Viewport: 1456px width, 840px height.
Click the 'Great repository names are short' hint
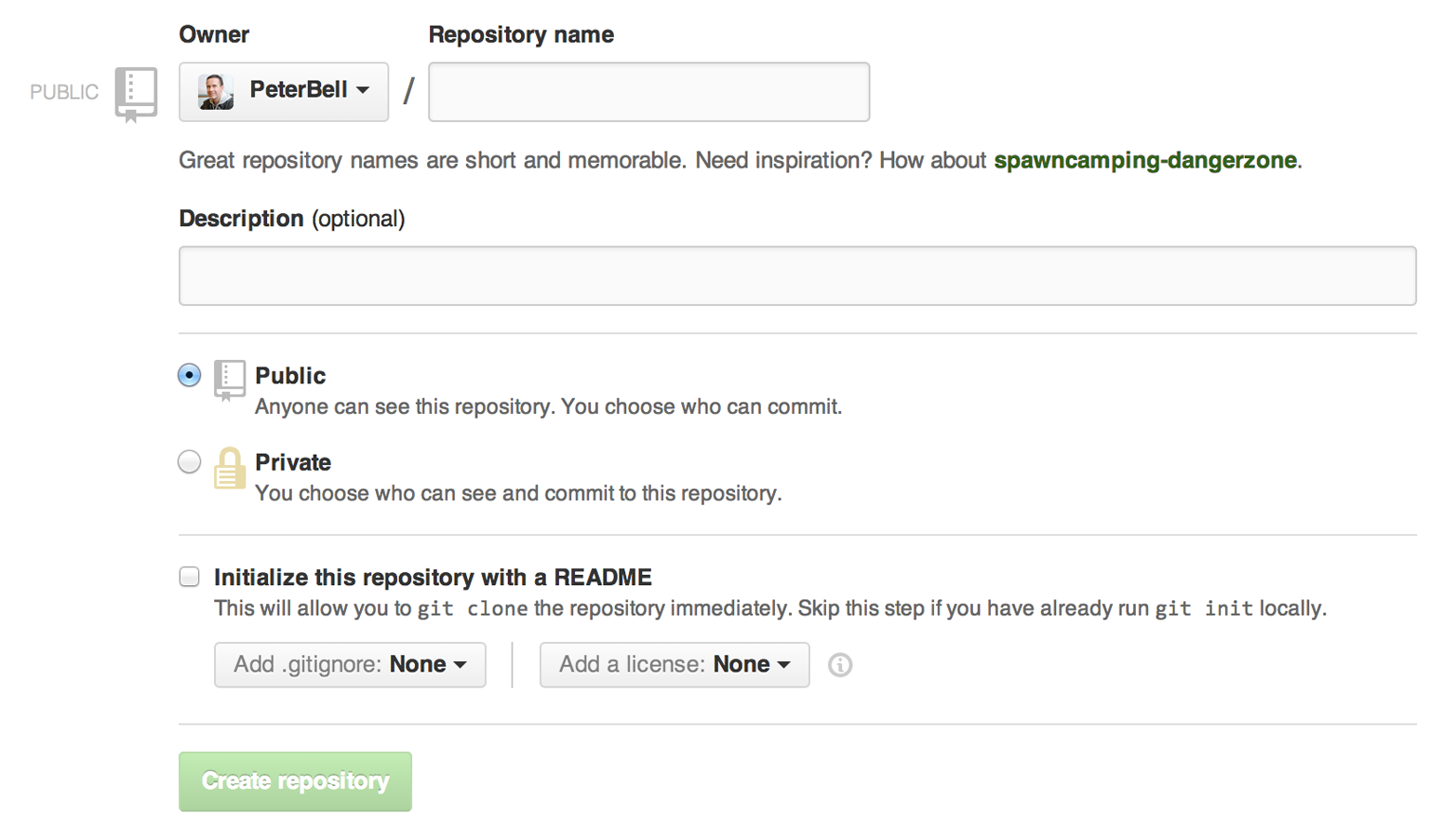pyautogui.click(x=741, y=160)
